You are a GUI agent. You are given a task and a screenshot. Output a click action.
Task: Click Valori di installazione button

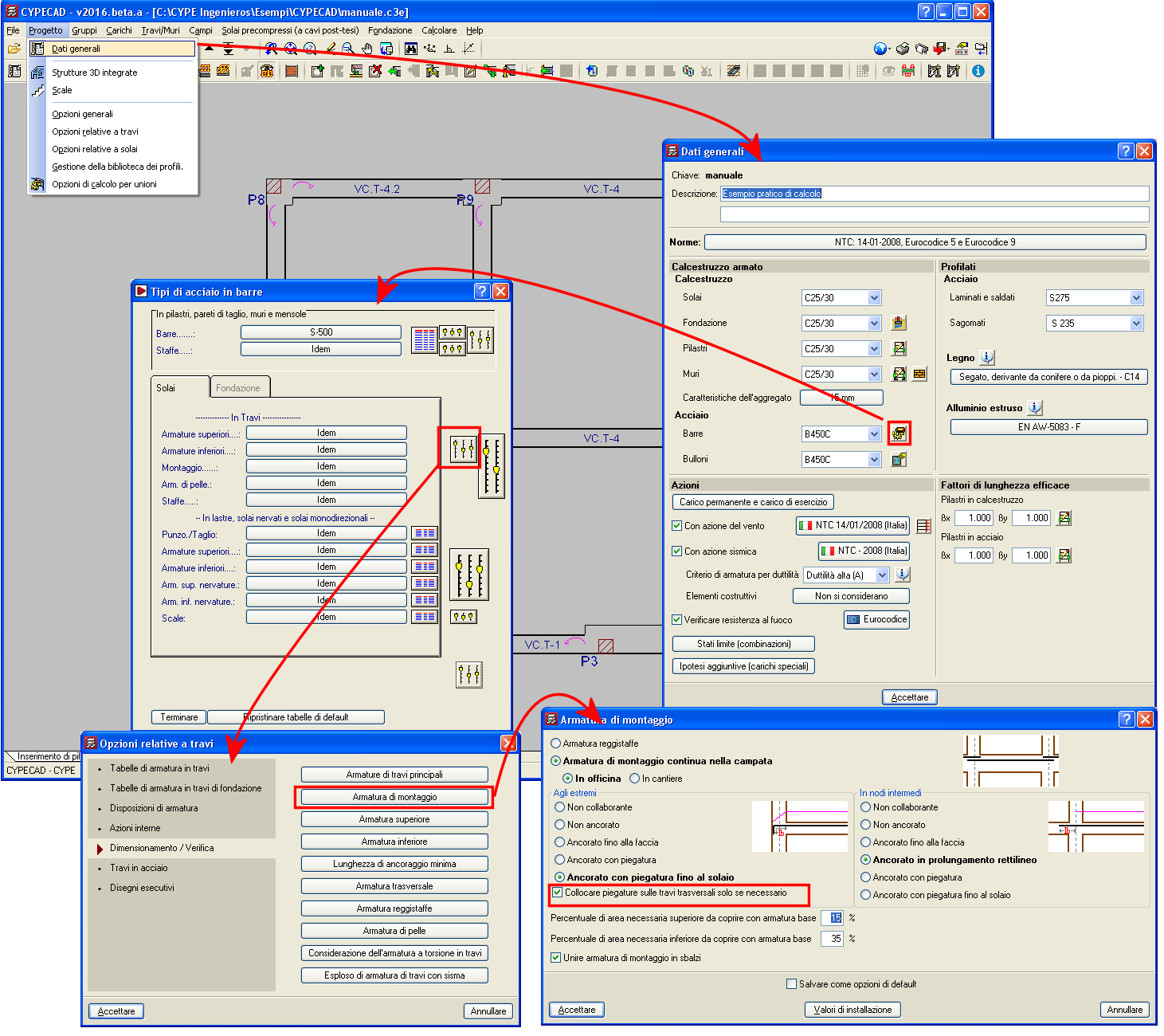click(852, 1010)
